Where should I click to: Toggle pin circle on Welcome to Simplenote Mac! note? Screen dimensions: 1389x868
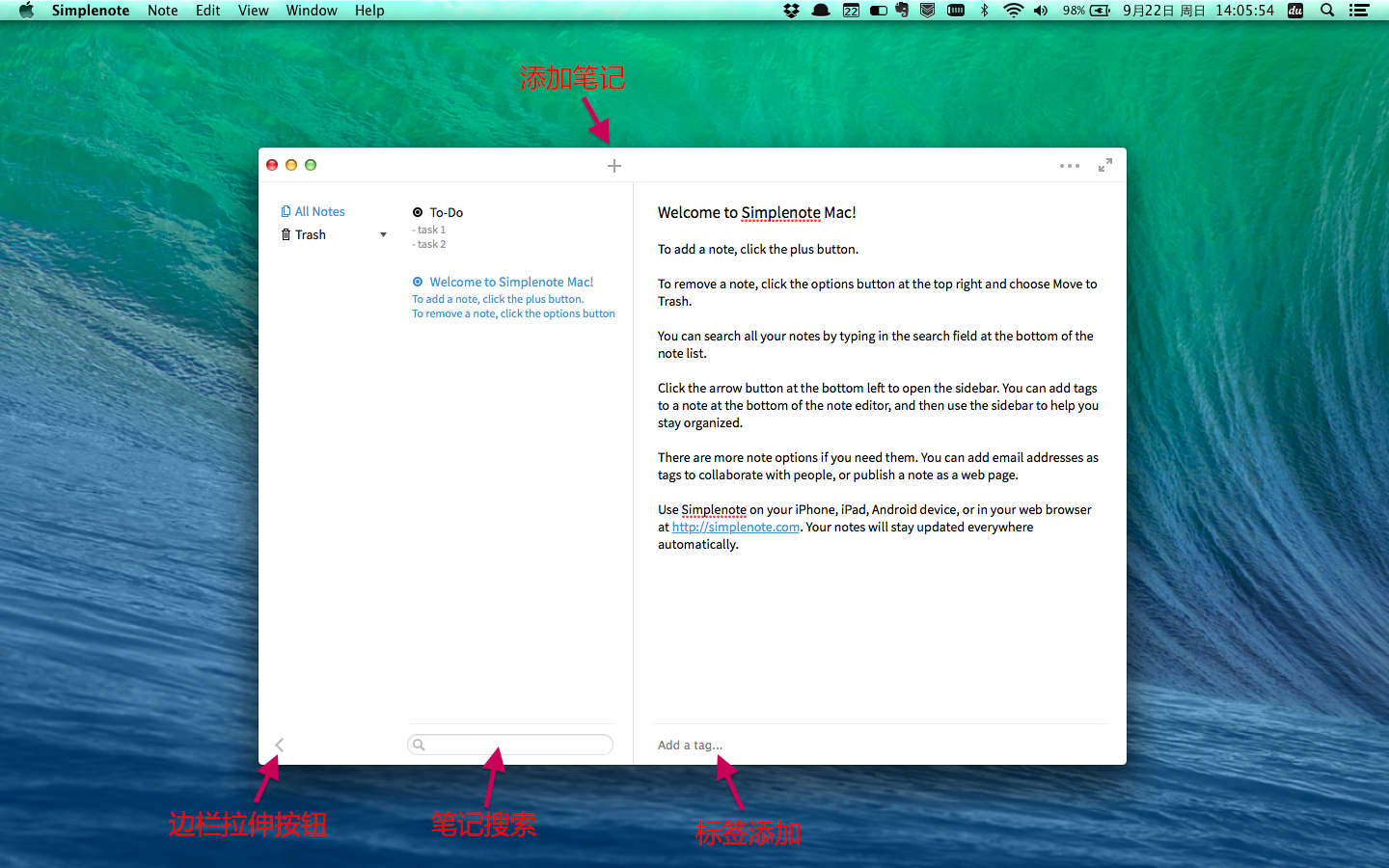[x=418, y=282]
